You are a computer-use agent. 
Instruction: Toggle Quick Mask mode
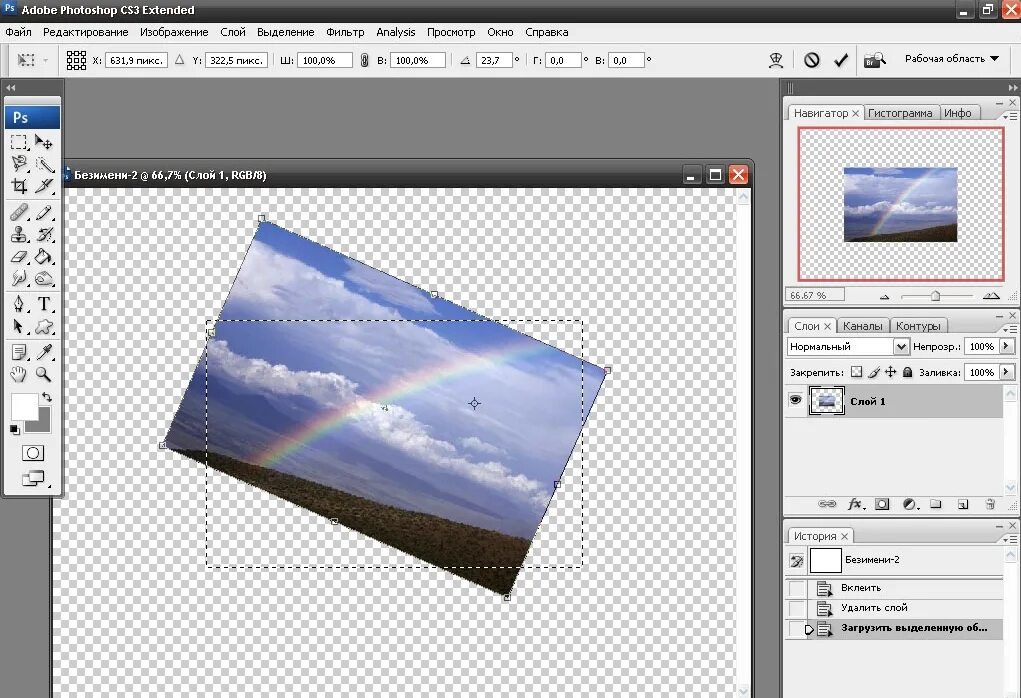coord(33,453)
